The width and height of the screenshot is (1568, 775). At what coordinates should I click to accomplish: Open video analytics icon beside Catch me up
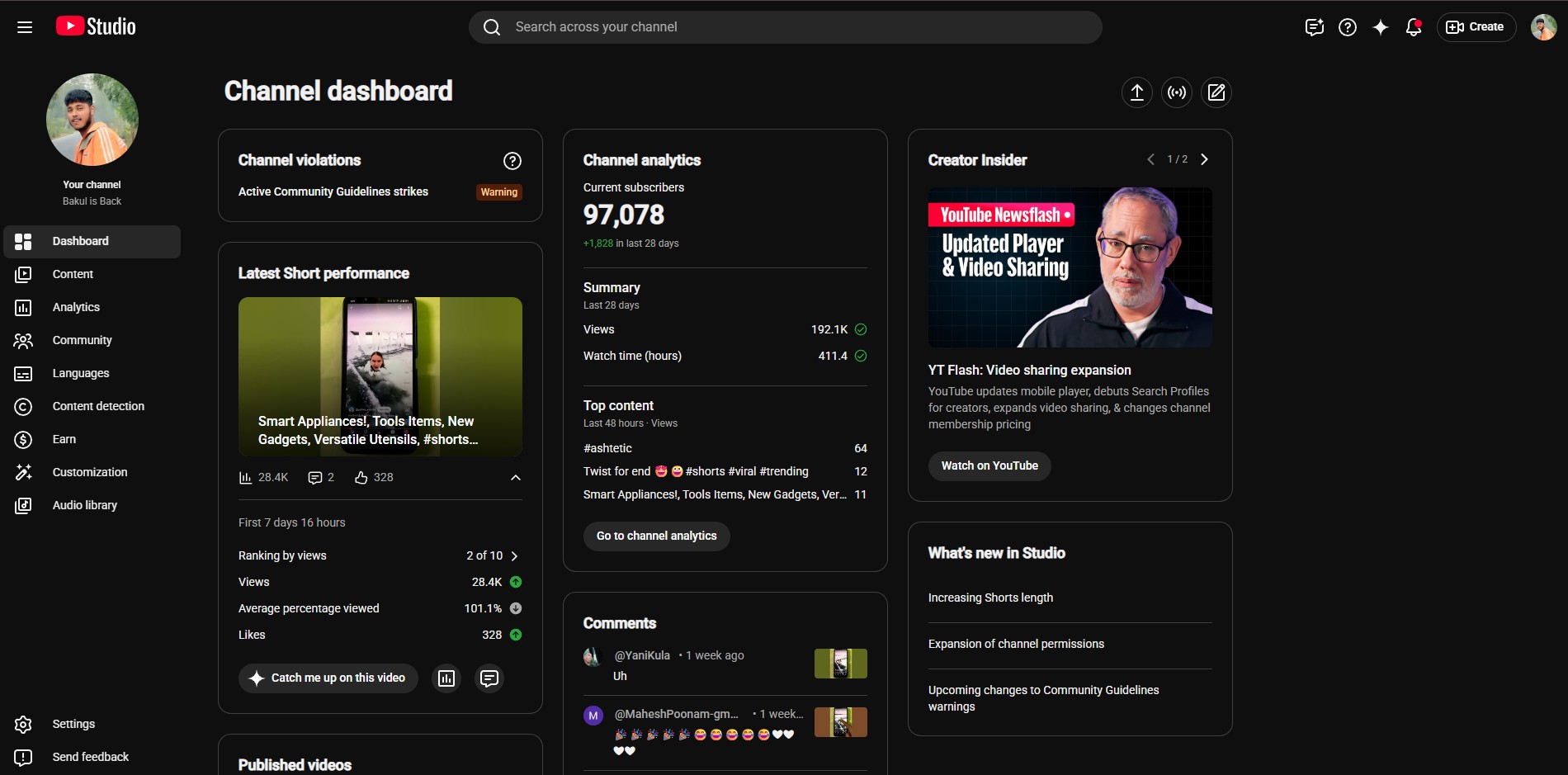446,678
